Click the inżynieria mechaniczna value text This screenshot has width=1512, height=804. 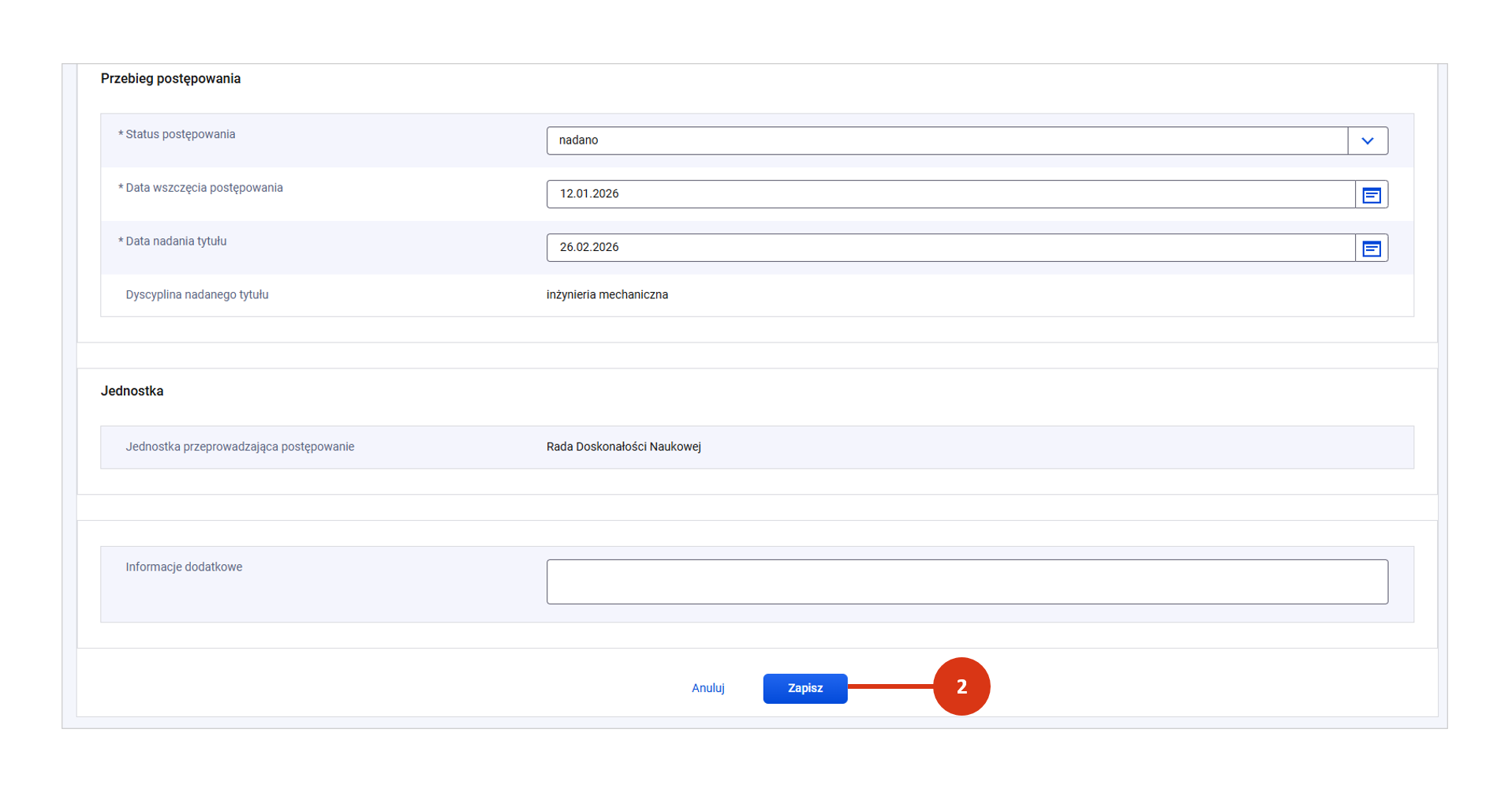pyautogui.click(x=607, y=295)
